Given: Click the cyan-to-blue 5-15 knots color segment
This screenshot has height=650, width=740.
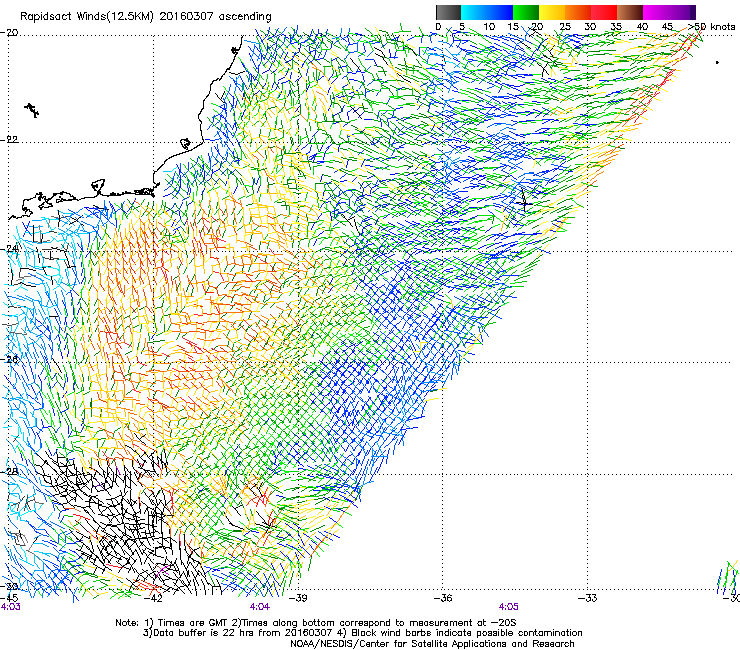Looking at the screenshot, I should click(487, 12).
